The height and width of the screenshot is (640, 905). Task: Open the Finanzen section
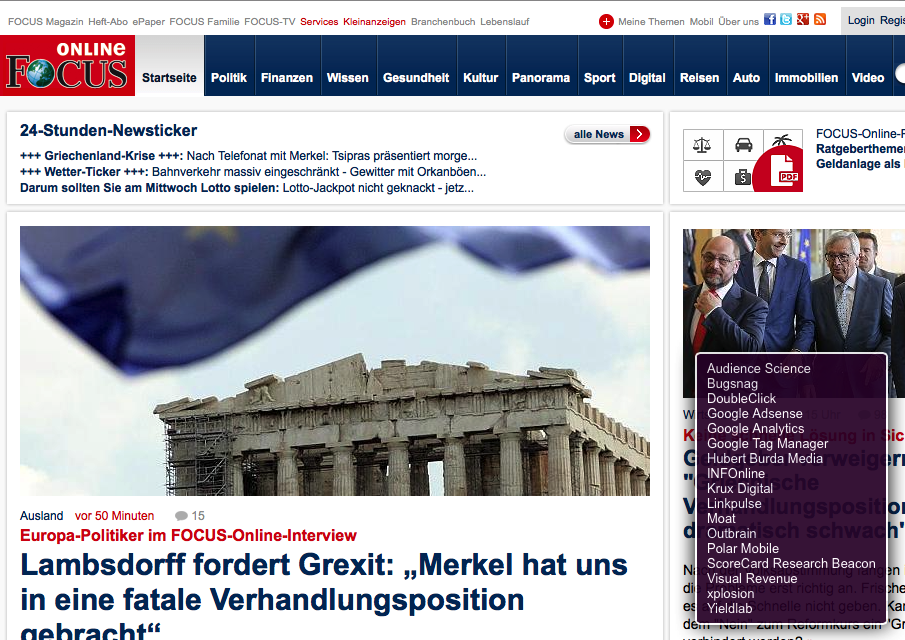(287, 78)
